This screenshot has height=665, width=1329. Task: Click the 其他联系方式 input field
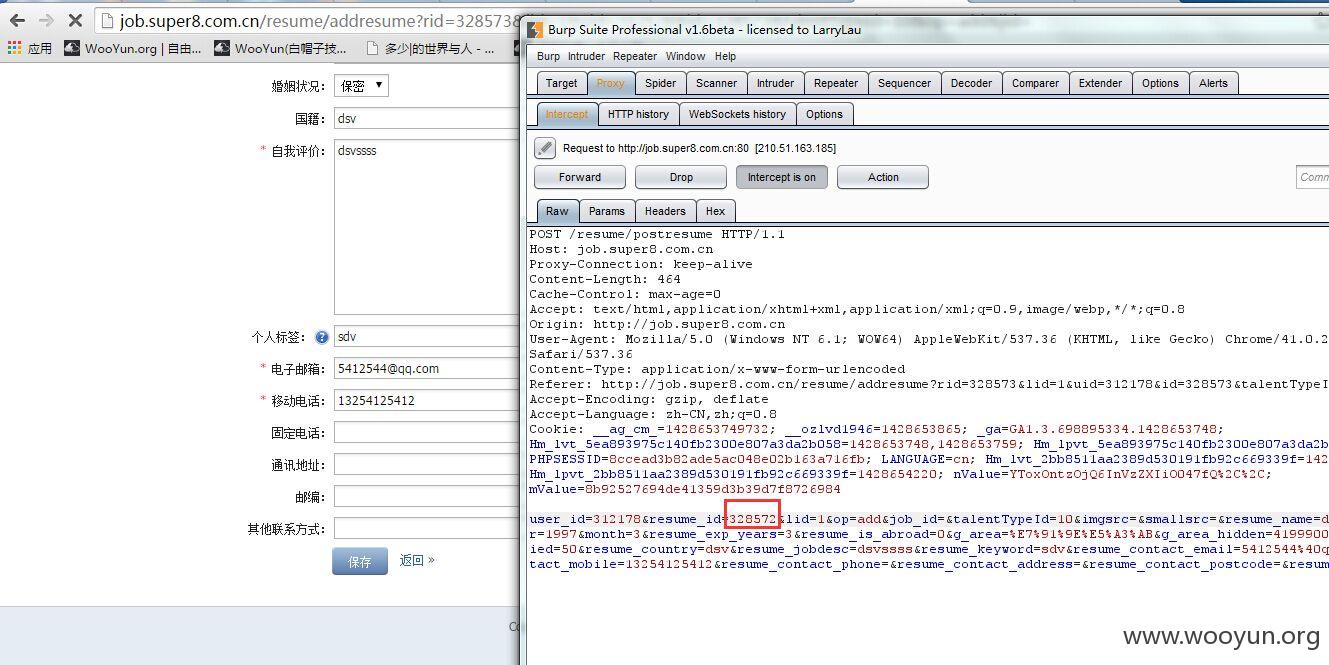427,529
